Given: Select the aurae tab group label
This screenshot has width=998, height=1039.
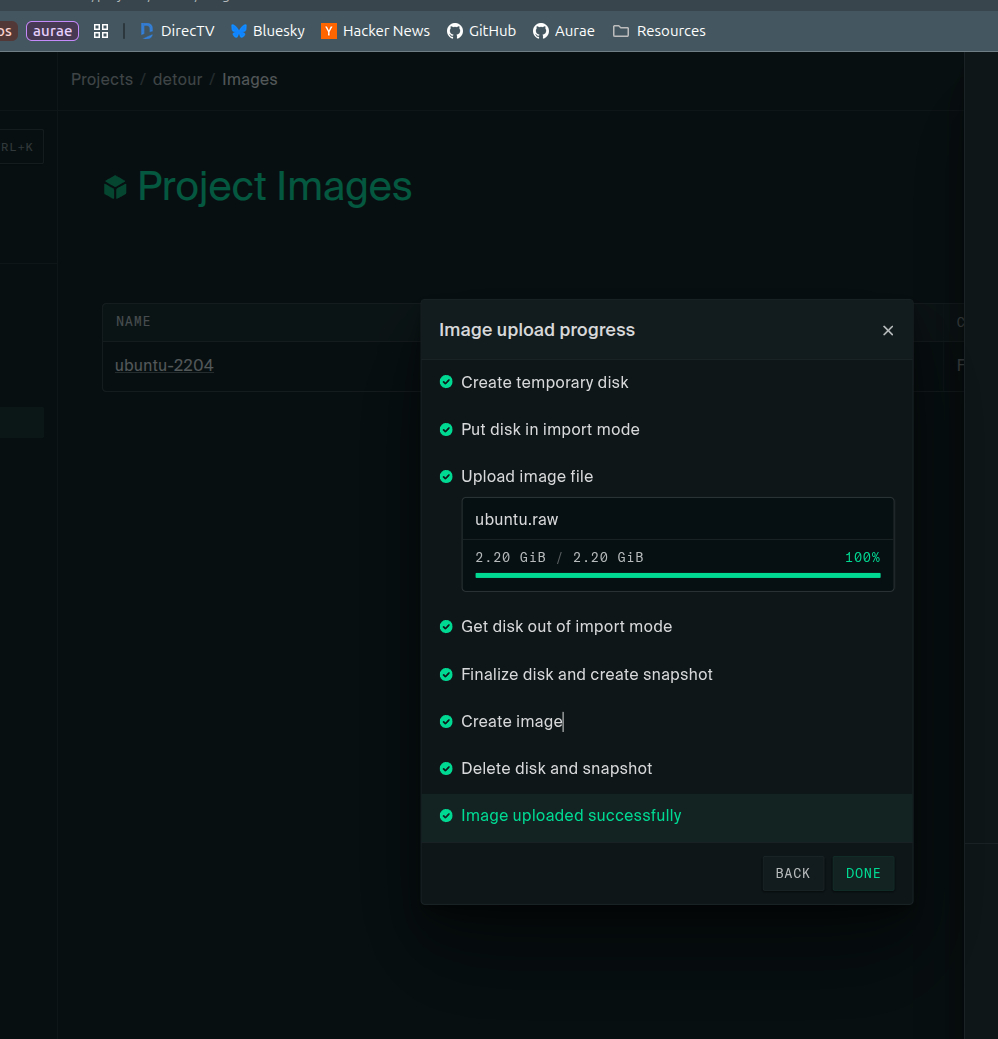Looking at the screenshot, I should tap(52, 31).
